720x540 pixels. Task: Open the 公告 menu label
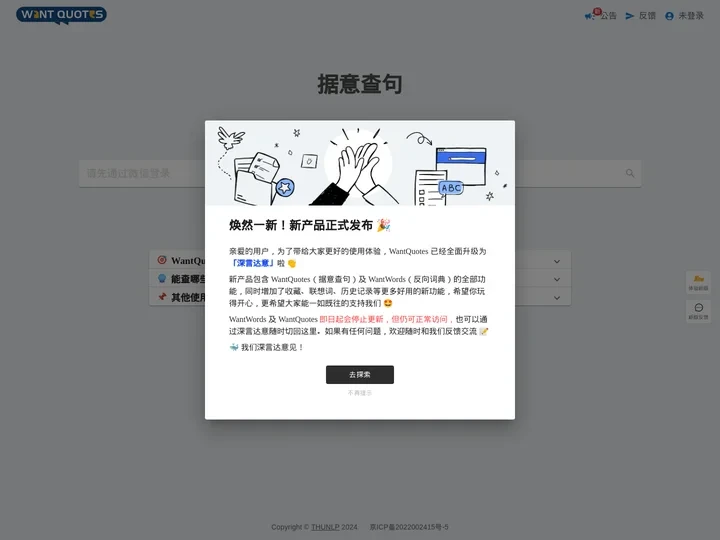[x=608, y=16]
